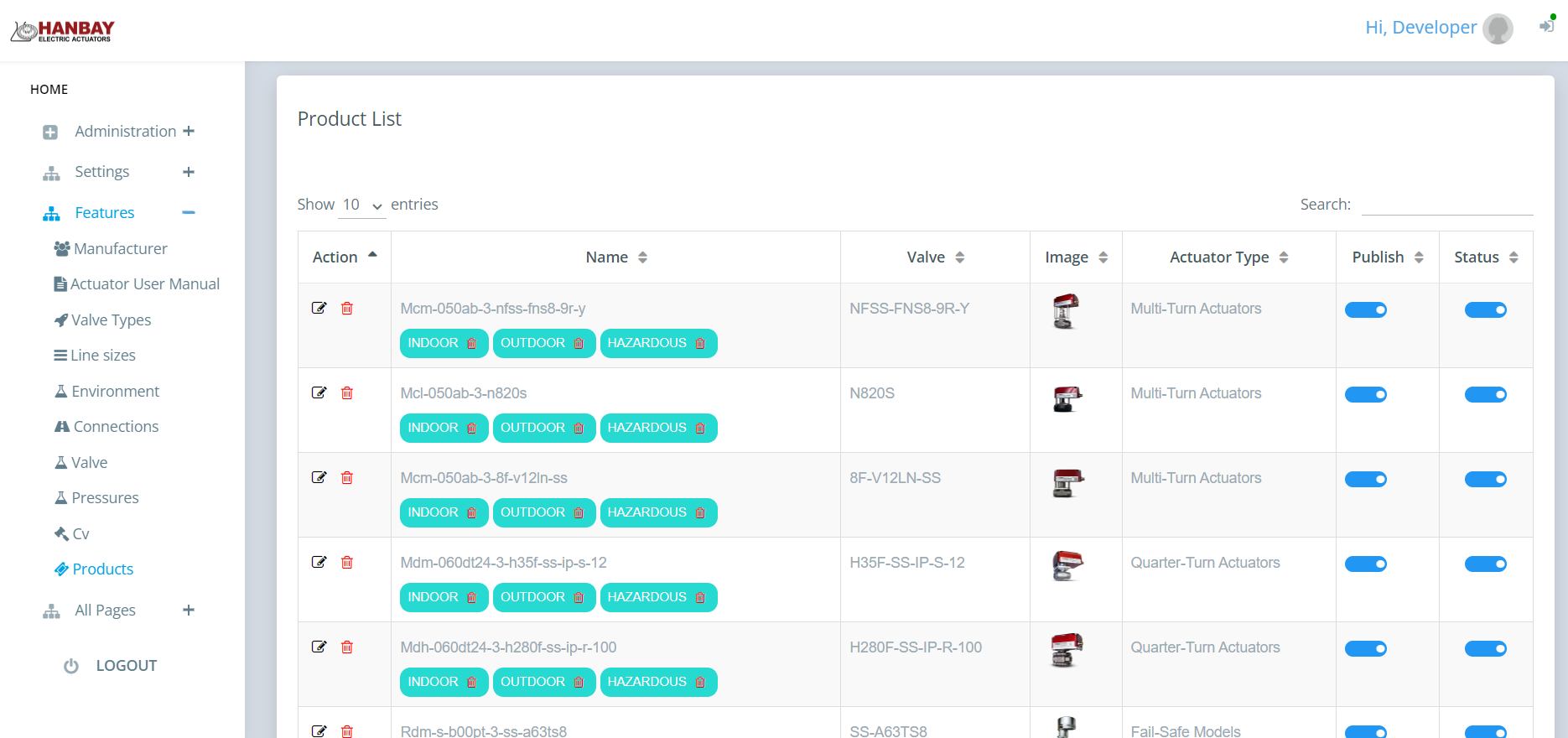Remove HAZARDOUS tag trash icon for Mcm-050ab-3-nfss-fns8-9r-y
Viewport: 1568px width, 738px height.
[x=700, y=343]
